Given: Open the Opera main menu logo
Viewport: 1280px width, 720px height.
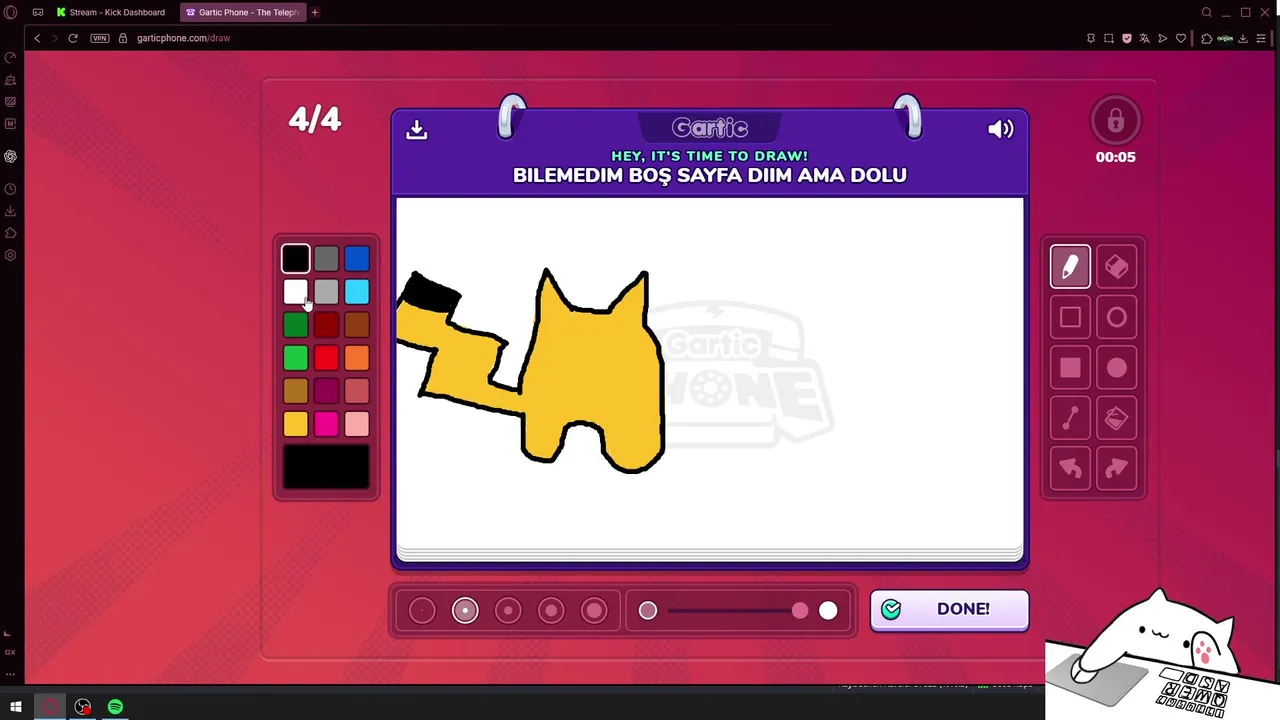Looking at the screenshot, I should pyautogui.click(x=11, y=12).
